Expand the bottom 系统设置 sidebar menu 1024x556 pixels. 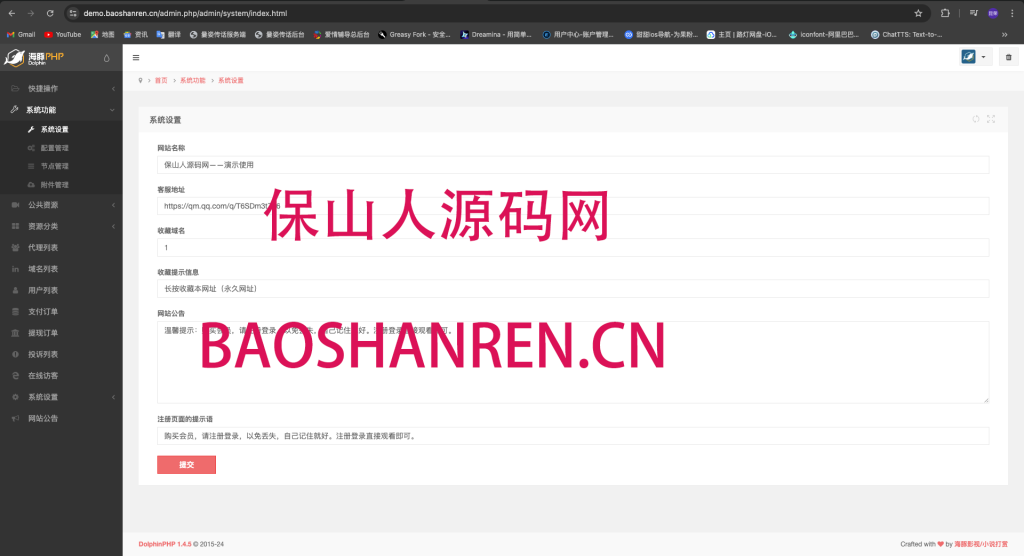point(61,397)
